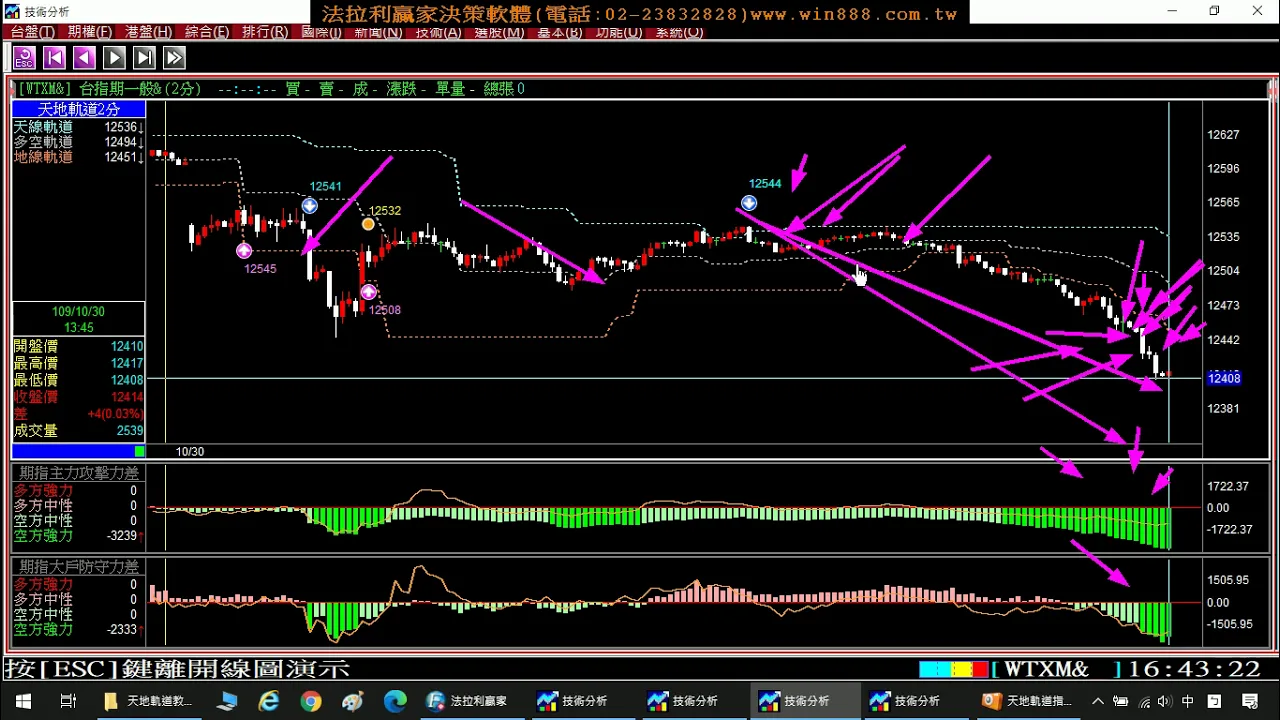The width and height of the screenshot is (1280, 720).
Task: Click the 12627 price axis label
Action: pyautogui.click(x=1223, y=135)
